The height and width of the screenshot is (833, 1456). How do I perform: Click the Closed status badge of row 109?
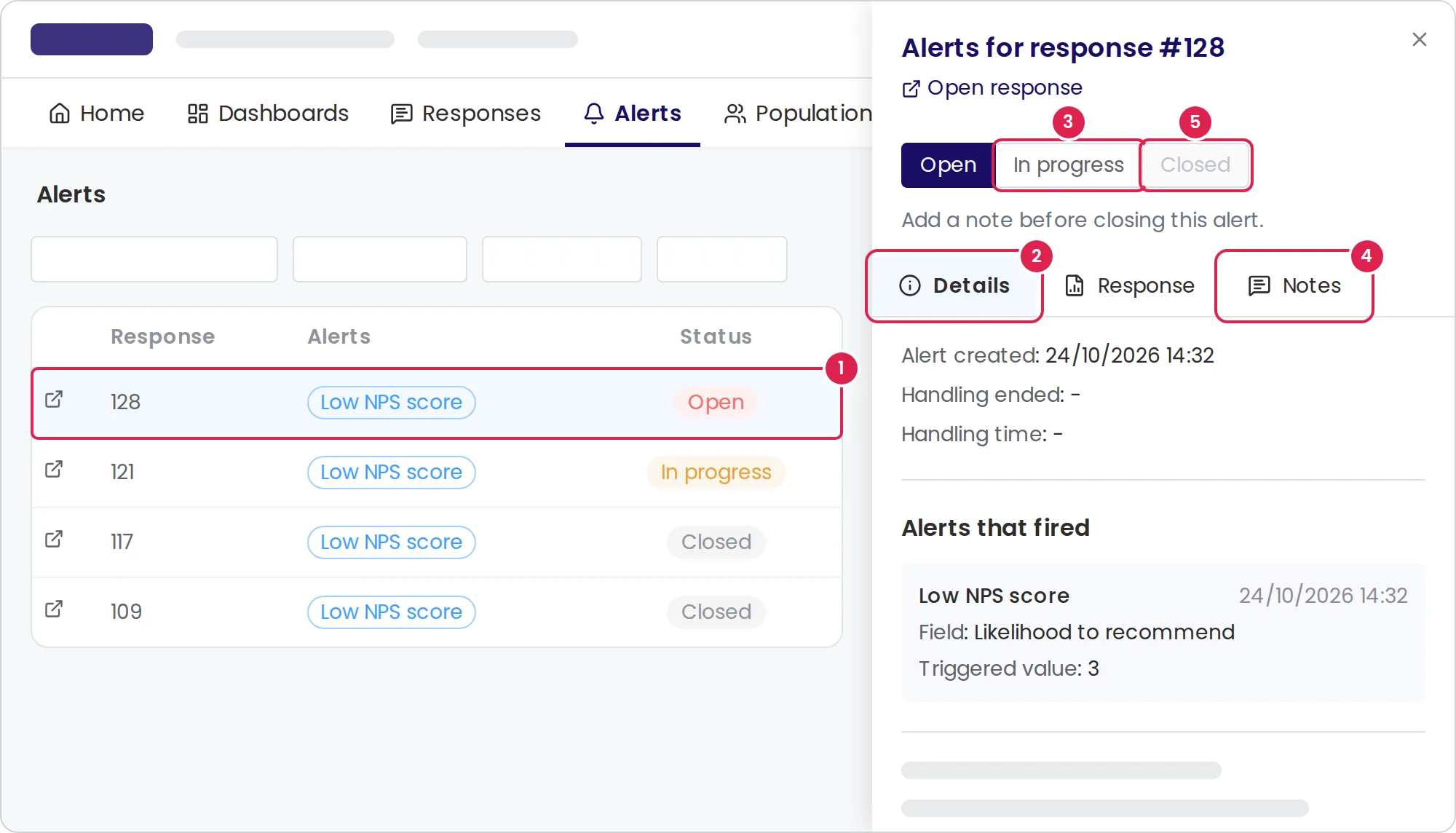(716, 612)
